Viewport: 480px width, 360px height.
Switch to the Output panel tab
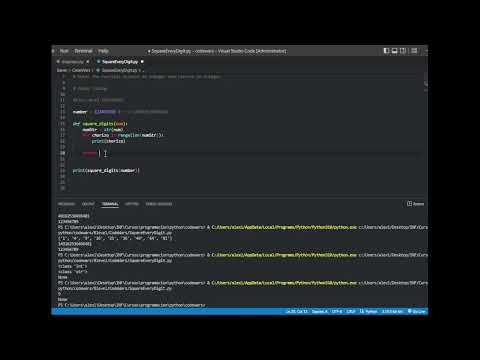[88, 204]
